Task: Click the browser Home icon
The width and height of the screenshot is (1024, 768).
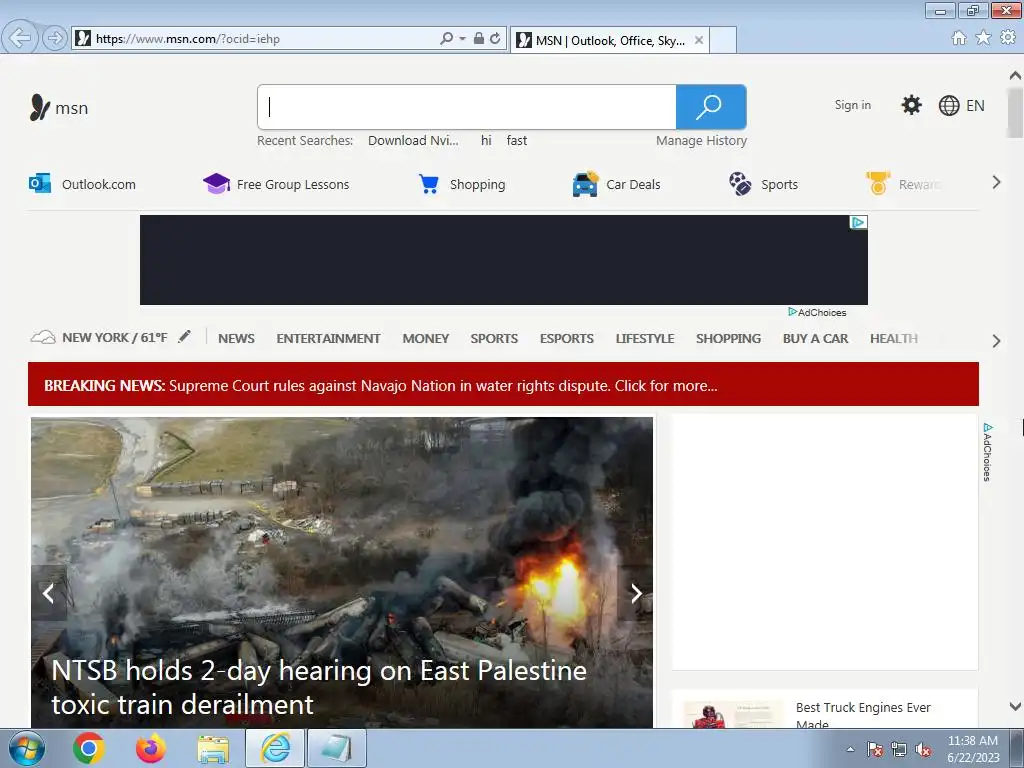Action: click(959, 38)
